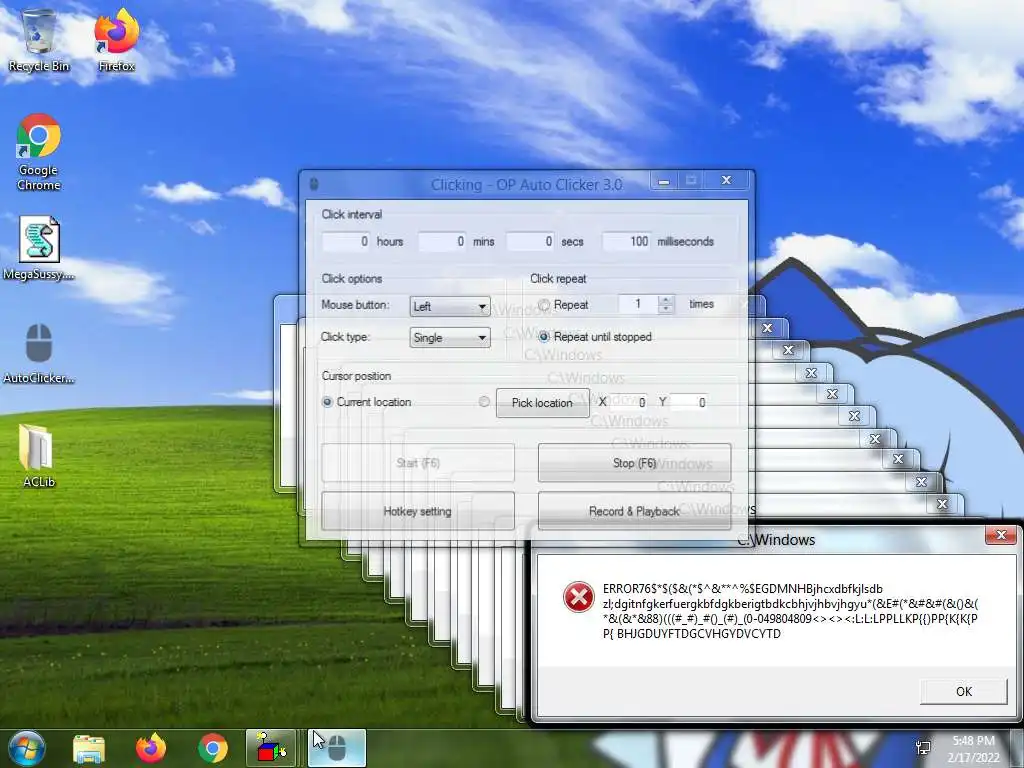This screenshot has width=1024, height=768.
Task: Select the Repeat radio button
Action: point(544,304)
